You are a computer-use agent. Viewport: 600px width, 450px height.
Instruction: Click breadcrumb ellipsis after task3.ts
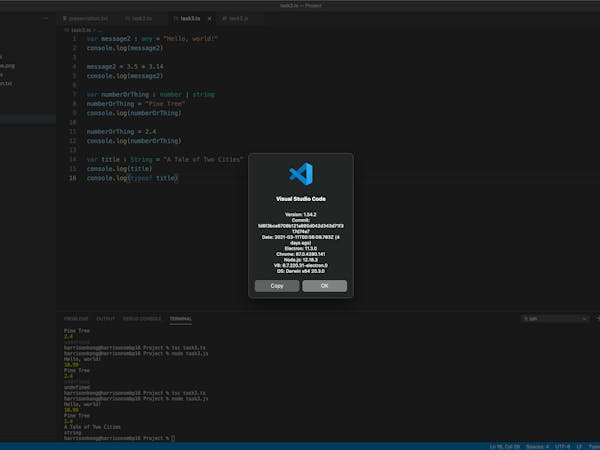pyautogui.click(x=99, y=30)
